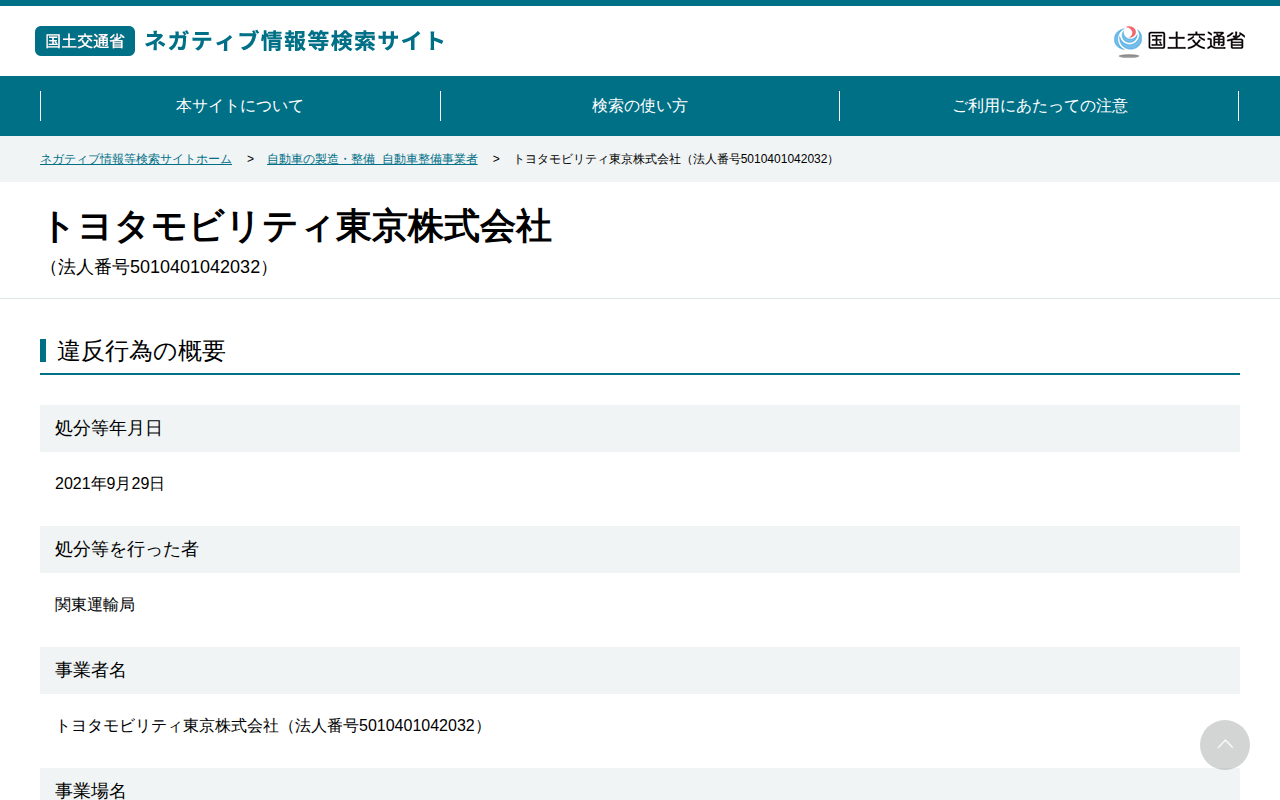
Task: Open 自動車の製造・整備 自動車整備事業者 breadcrumb link
Action: point(372,159)
